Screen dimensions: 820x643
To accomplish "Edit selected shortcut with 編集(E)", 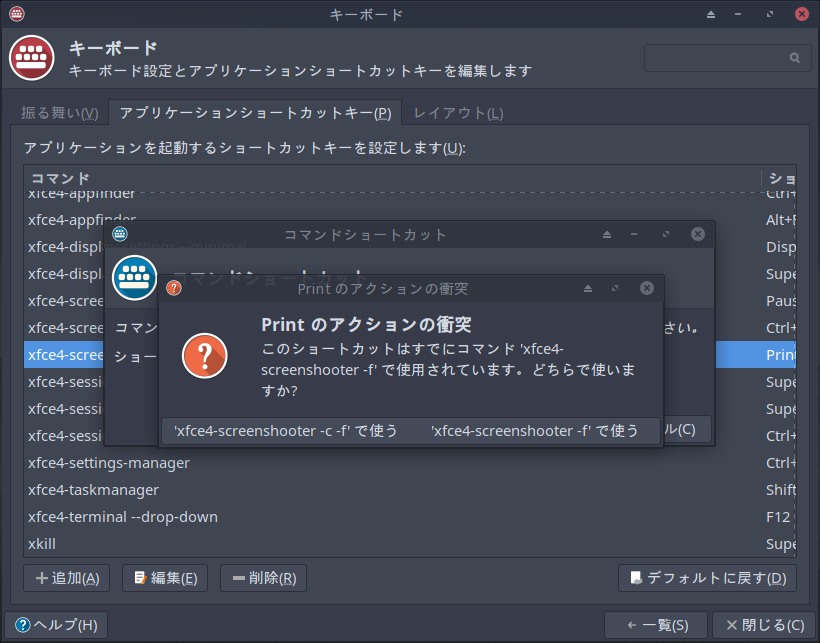I will [165, 578].
